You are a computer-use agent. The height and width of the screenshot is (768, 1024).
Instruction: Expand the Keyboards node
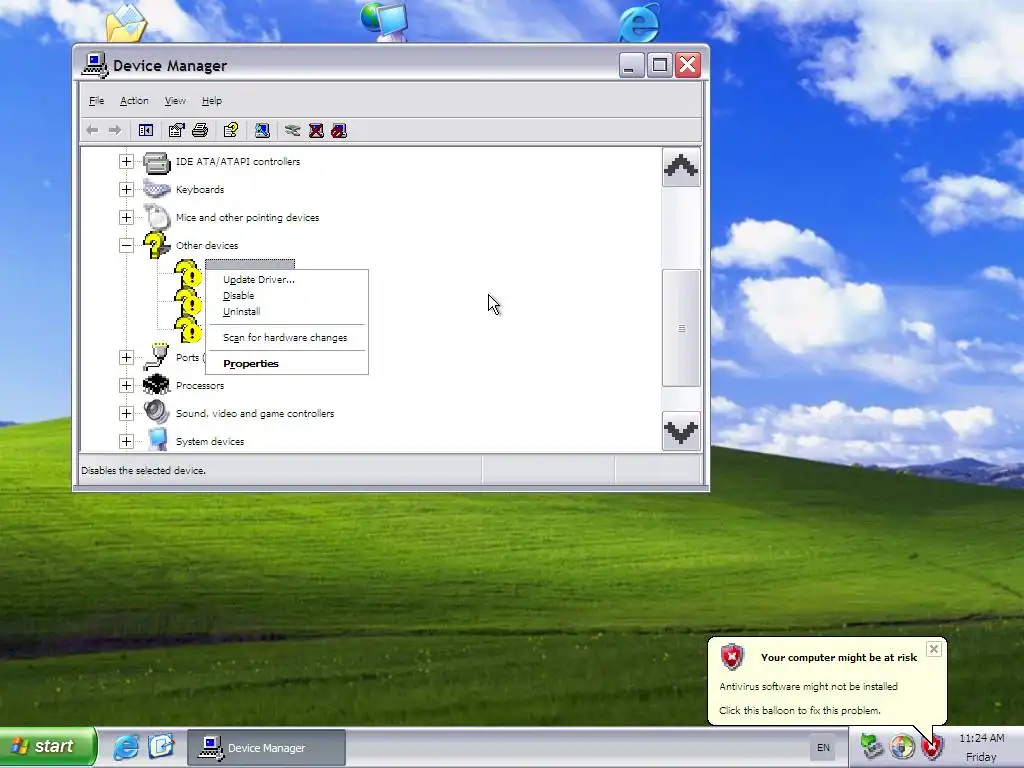pos(127,189)
